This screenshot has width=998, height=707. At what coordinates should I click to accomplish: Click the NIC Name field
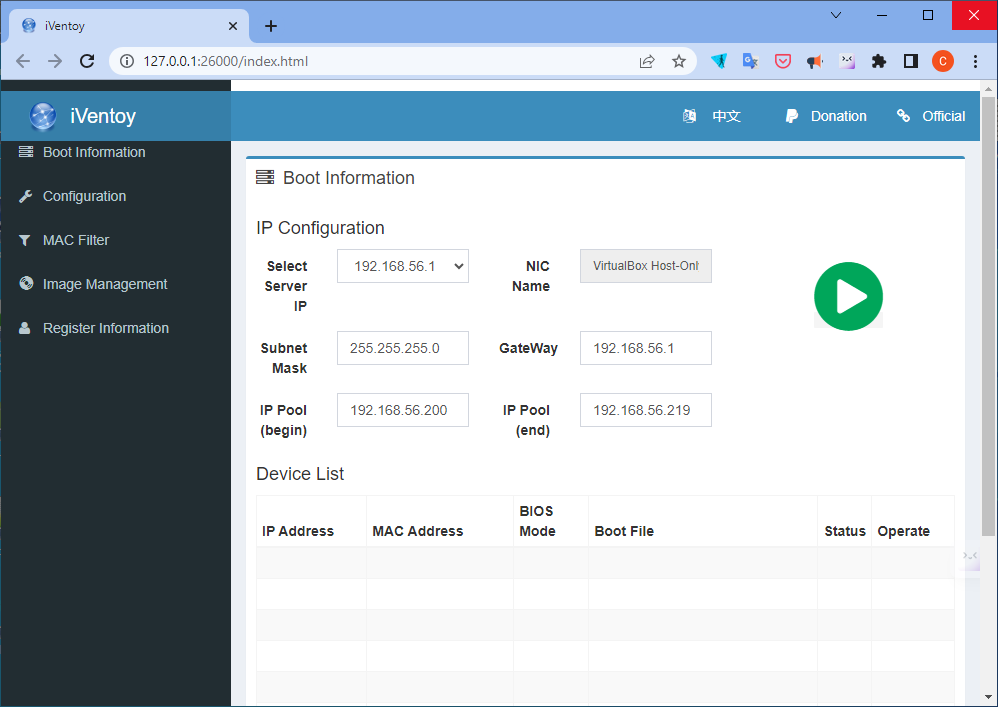coord(645,266)
